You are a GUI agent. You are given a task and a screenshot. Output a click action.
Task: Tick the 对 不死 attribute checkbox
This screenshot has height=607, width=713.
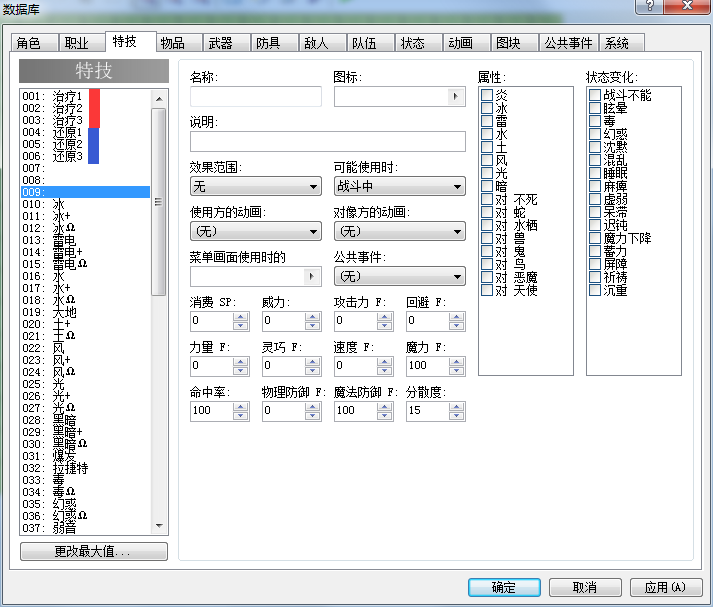487,199
